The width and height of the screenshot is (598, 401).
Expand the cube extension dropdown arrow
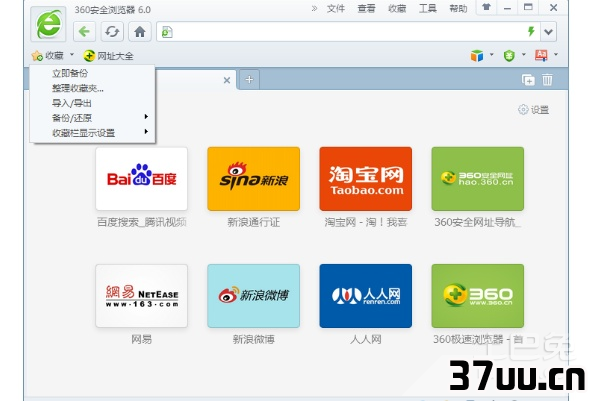point(492,55)
